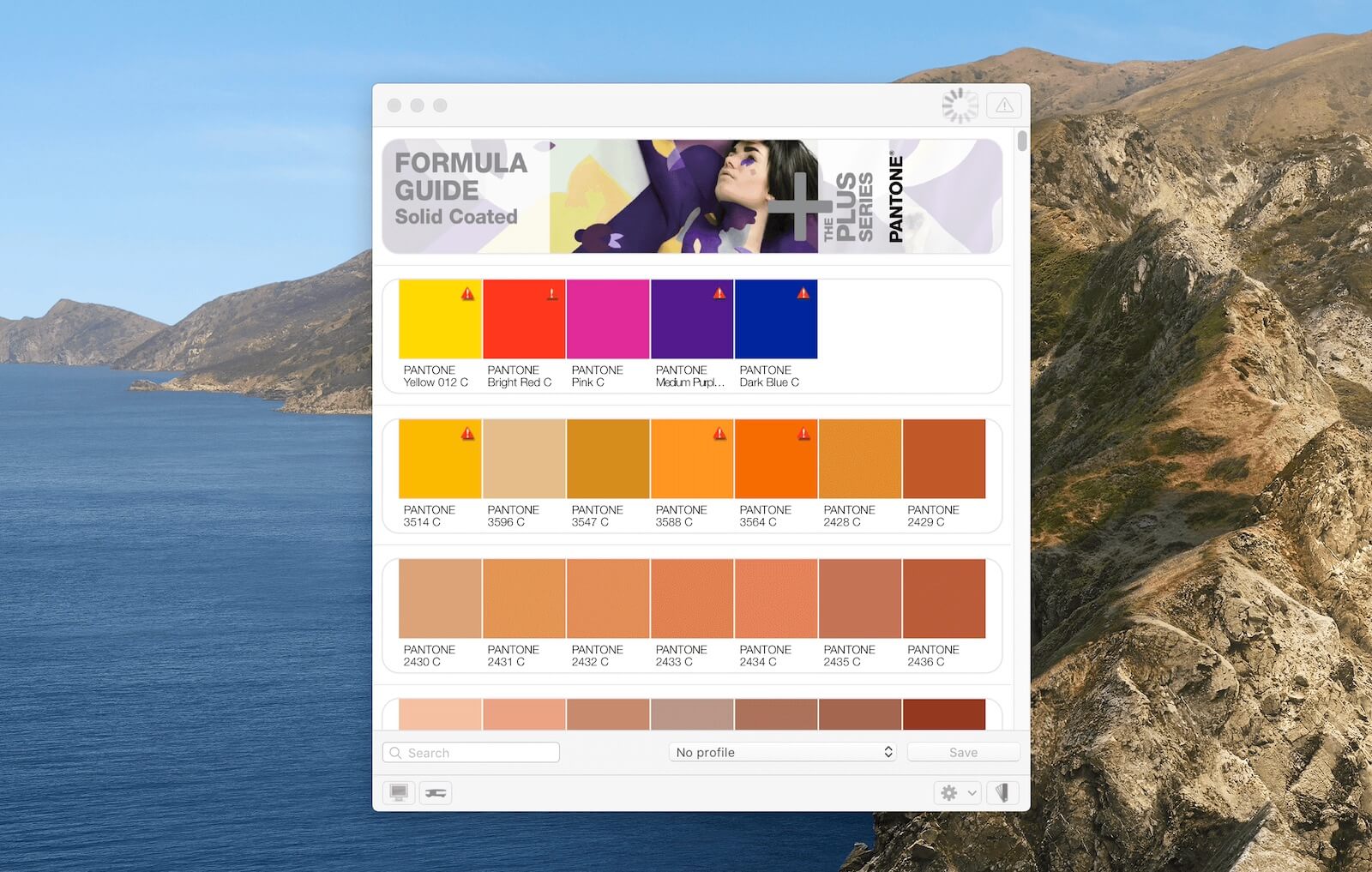
Task: Click the 'PANTONE Medium Purpl...' label text
Action: click(690, 376)
